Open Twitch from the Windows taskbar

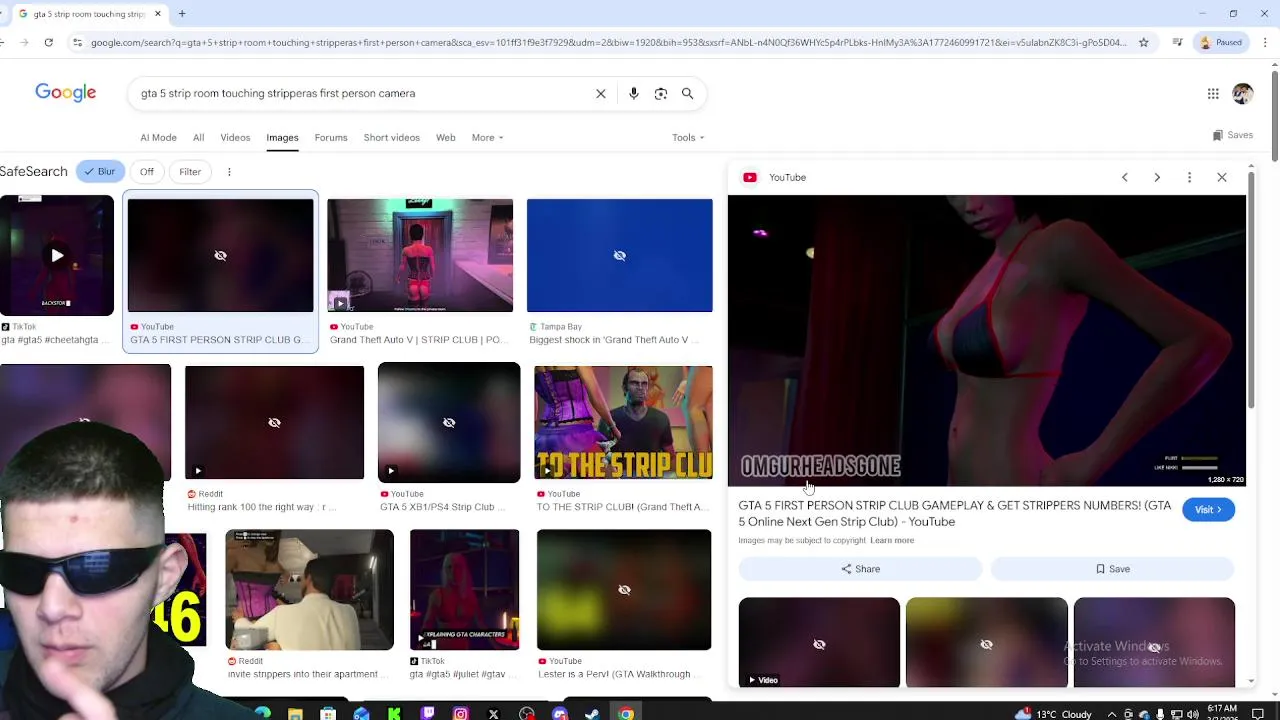[x=427, y=713]
